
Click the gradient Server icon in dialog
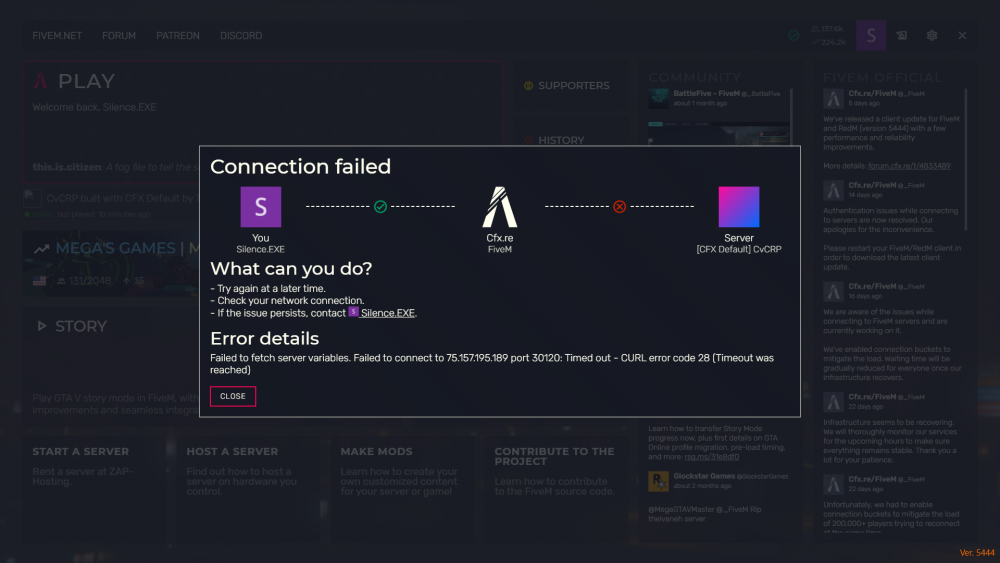[739, 207]
